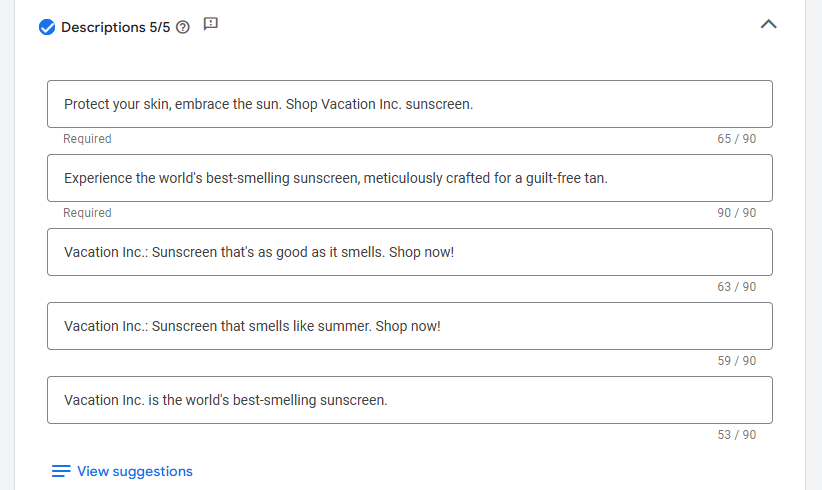Click the Descriptions 5/5 heading

coord(116,27)
